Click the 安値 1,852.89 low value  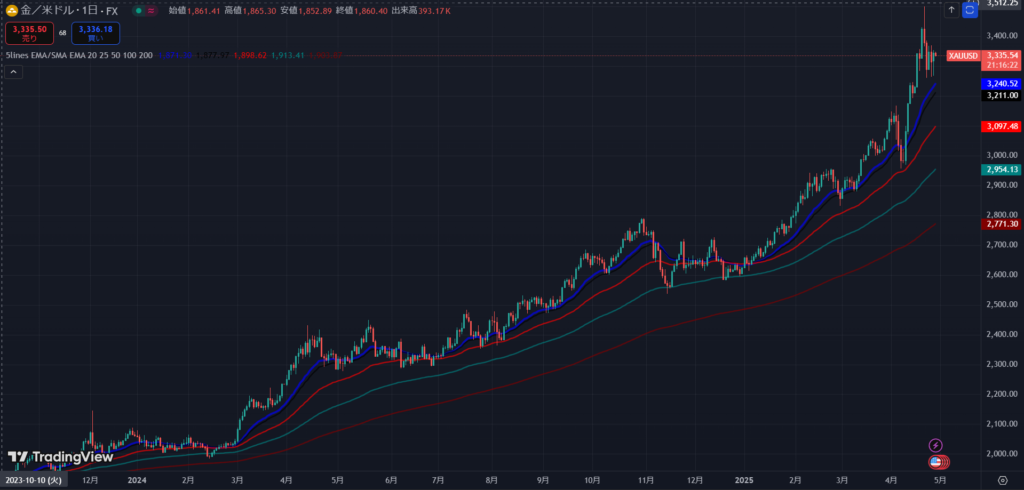click(305, 11)
